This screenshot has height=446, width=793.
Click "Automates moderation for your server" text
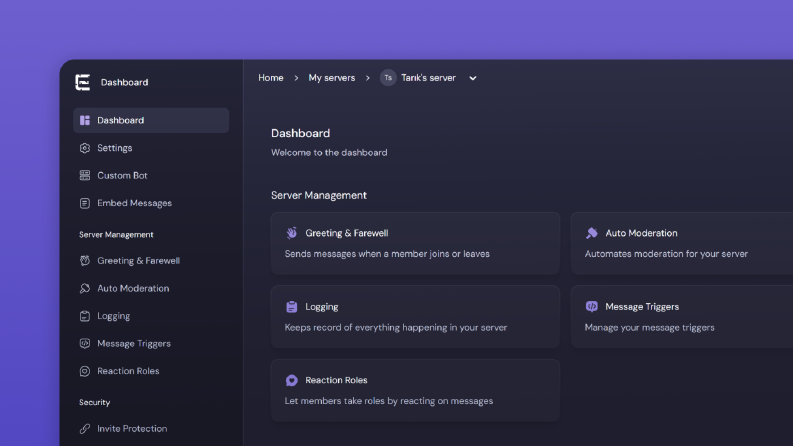666,254
